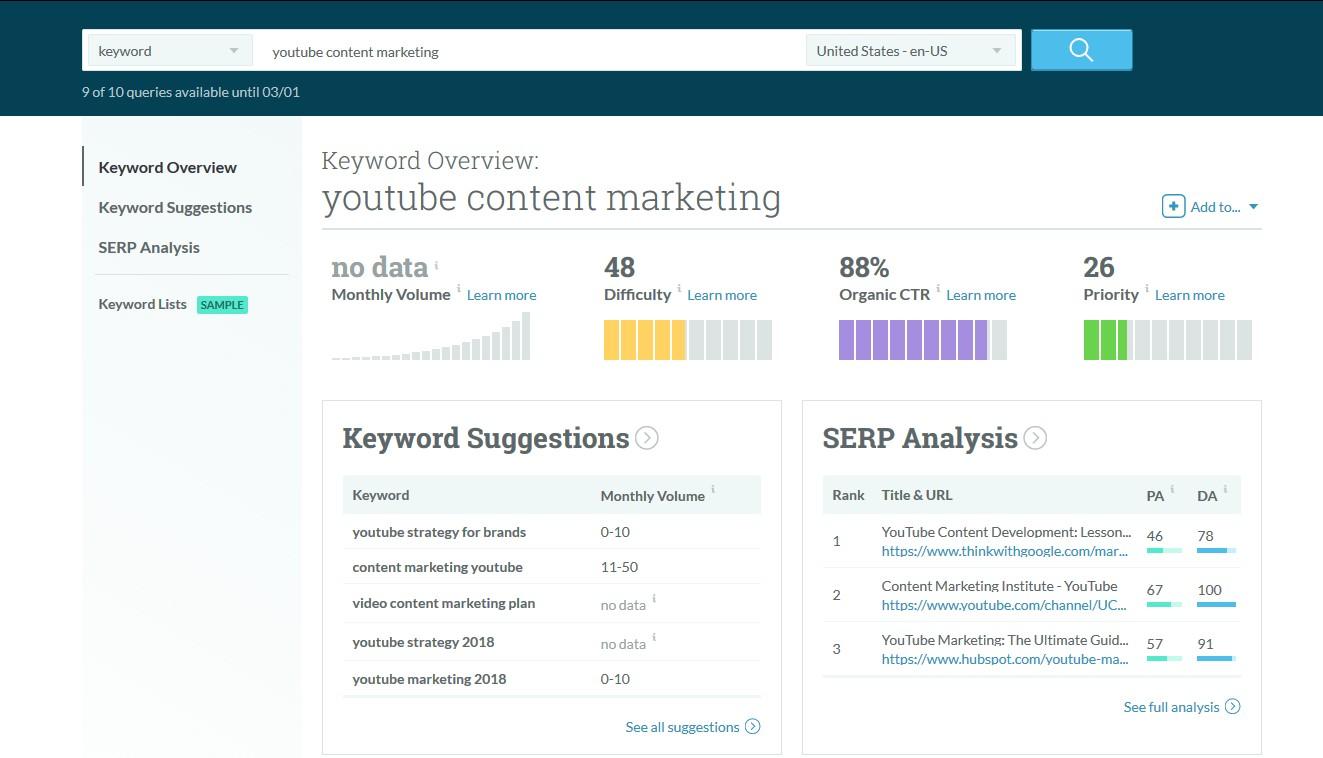Open the youtube.com/channel URL
The image size is (1323, 758).
1004,605
